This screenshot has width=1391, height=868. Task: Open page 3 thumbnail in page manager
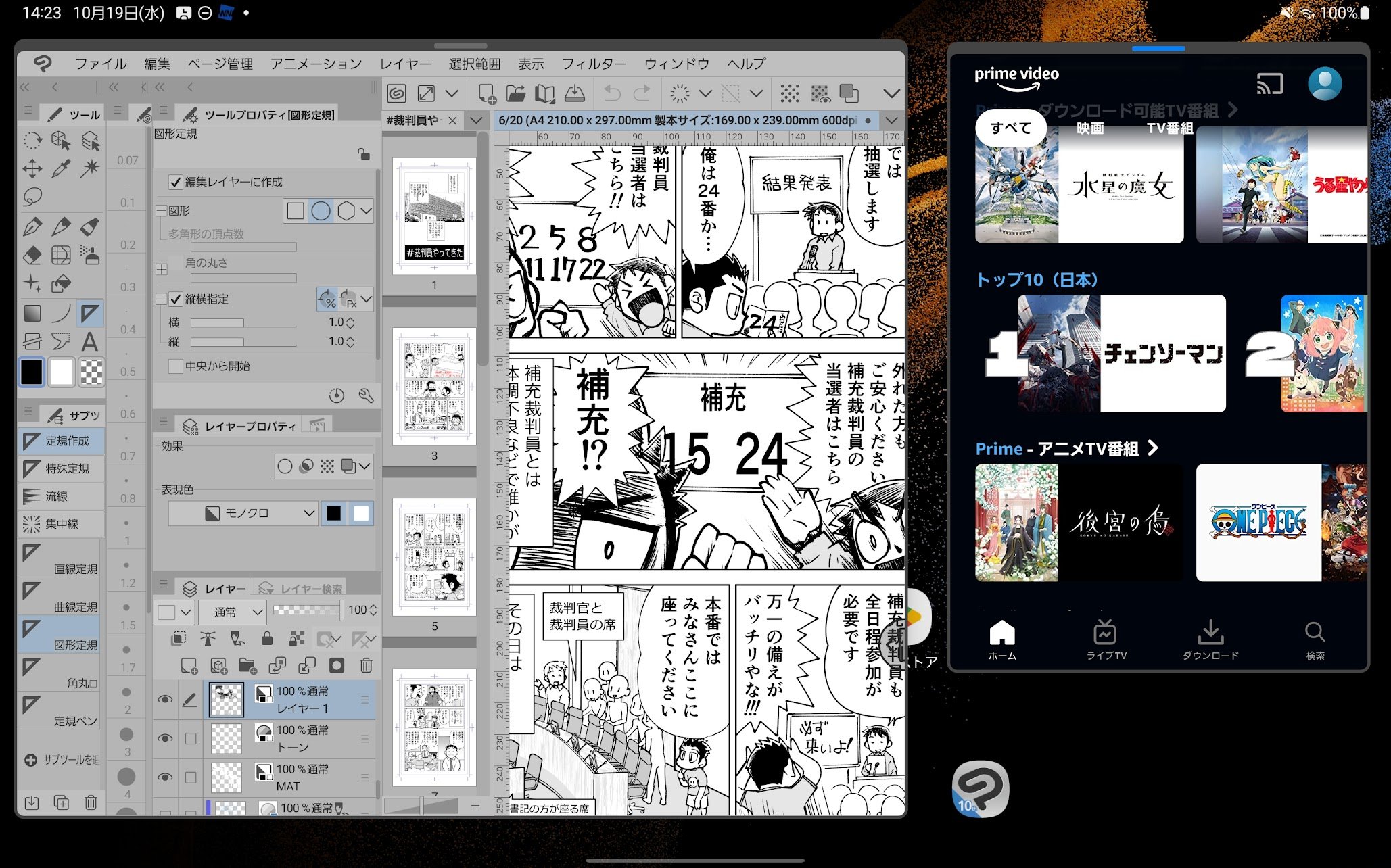tap(434, 387)
